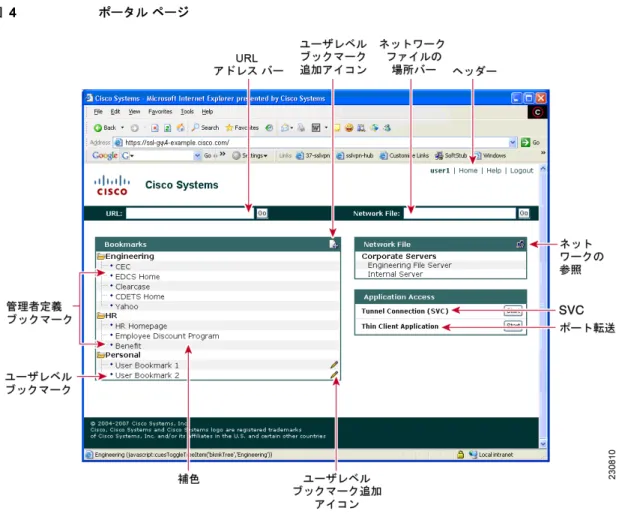This screenshot has width=619, height=517.
Task: Click the Go button next to Network File field
Action: [523, 214]
